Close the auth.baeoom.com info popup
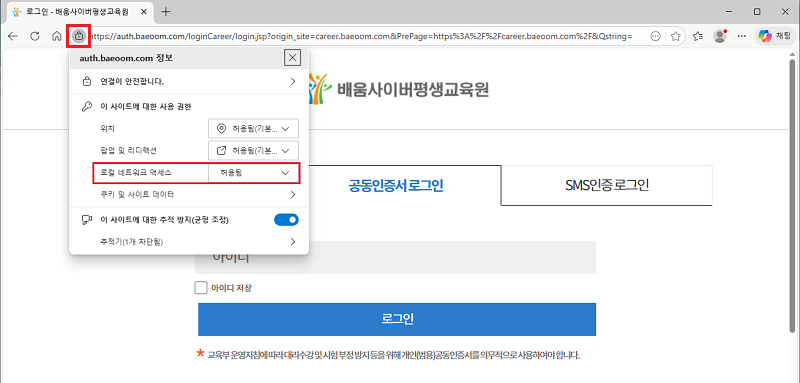This screenshot has height=383, width=800. click(x=292, y=58)
